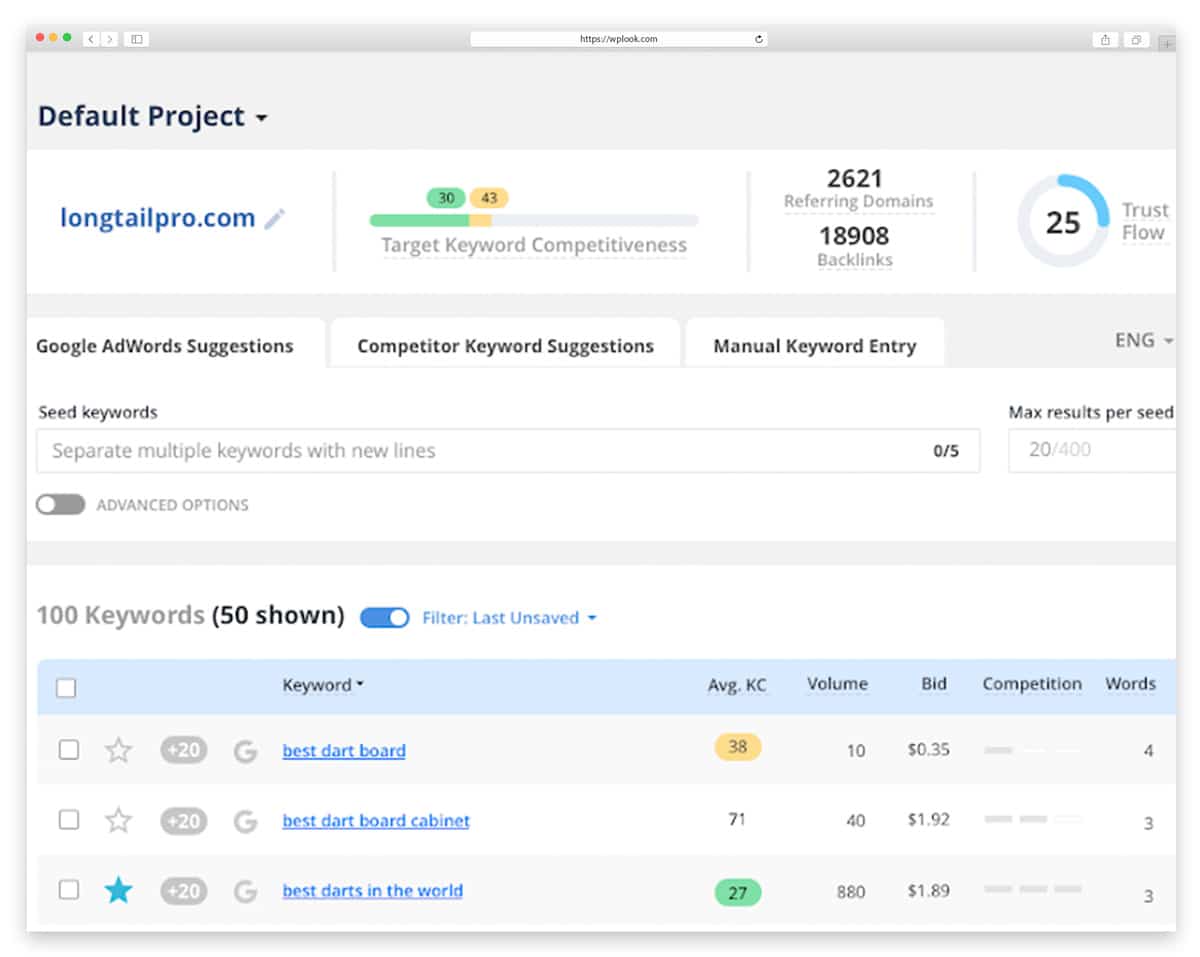The image size is (1200, 957).
Task: Toggle the Advanced Options switch
Action: pyautogui.click(x=60, y=505)
